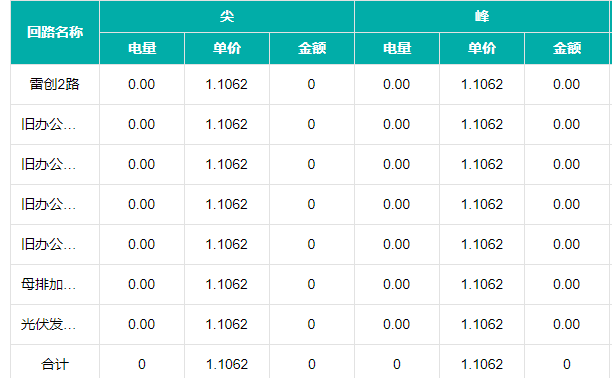The width and height of the screenshot is (612, 378).
Task: Click the 合计 row label
Action: (x=55, y=364)
